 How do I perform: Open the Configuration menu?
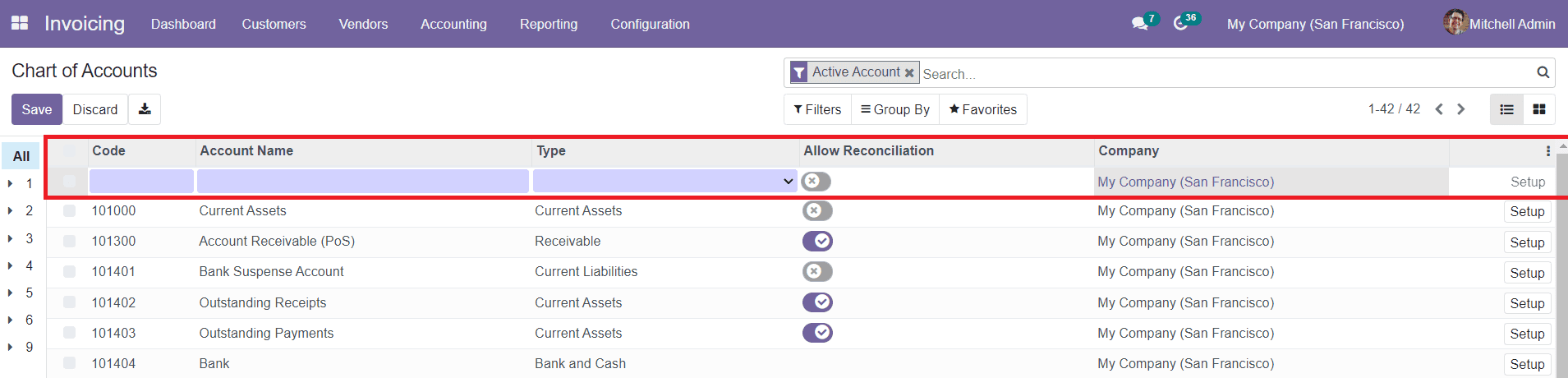(x=650, y=24)
